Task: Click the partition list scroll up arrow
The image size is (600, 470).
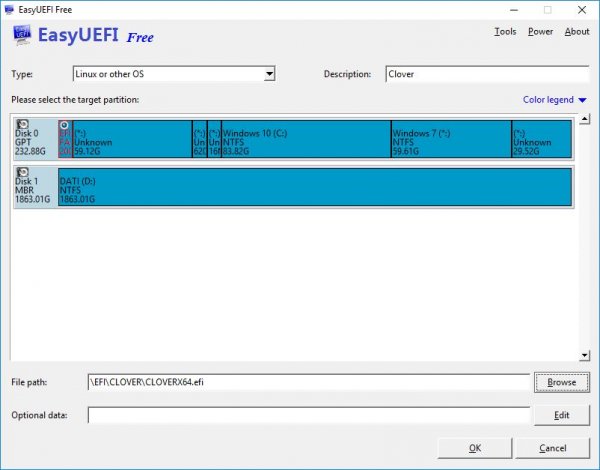Action: [584, 119]
